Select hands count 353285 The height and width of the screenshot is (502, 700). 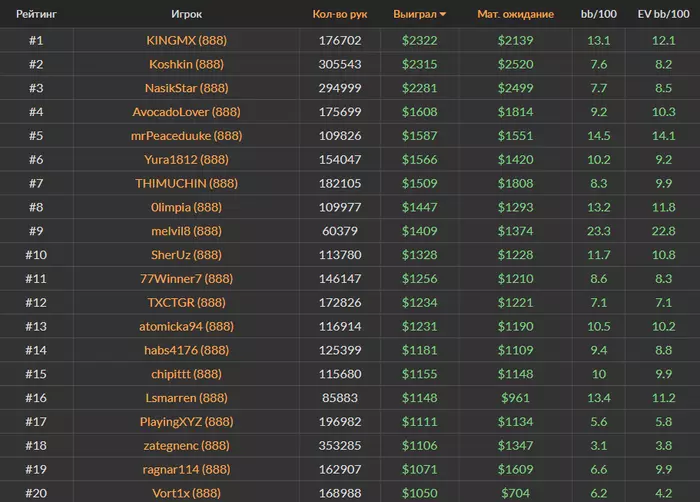(340, 445)
